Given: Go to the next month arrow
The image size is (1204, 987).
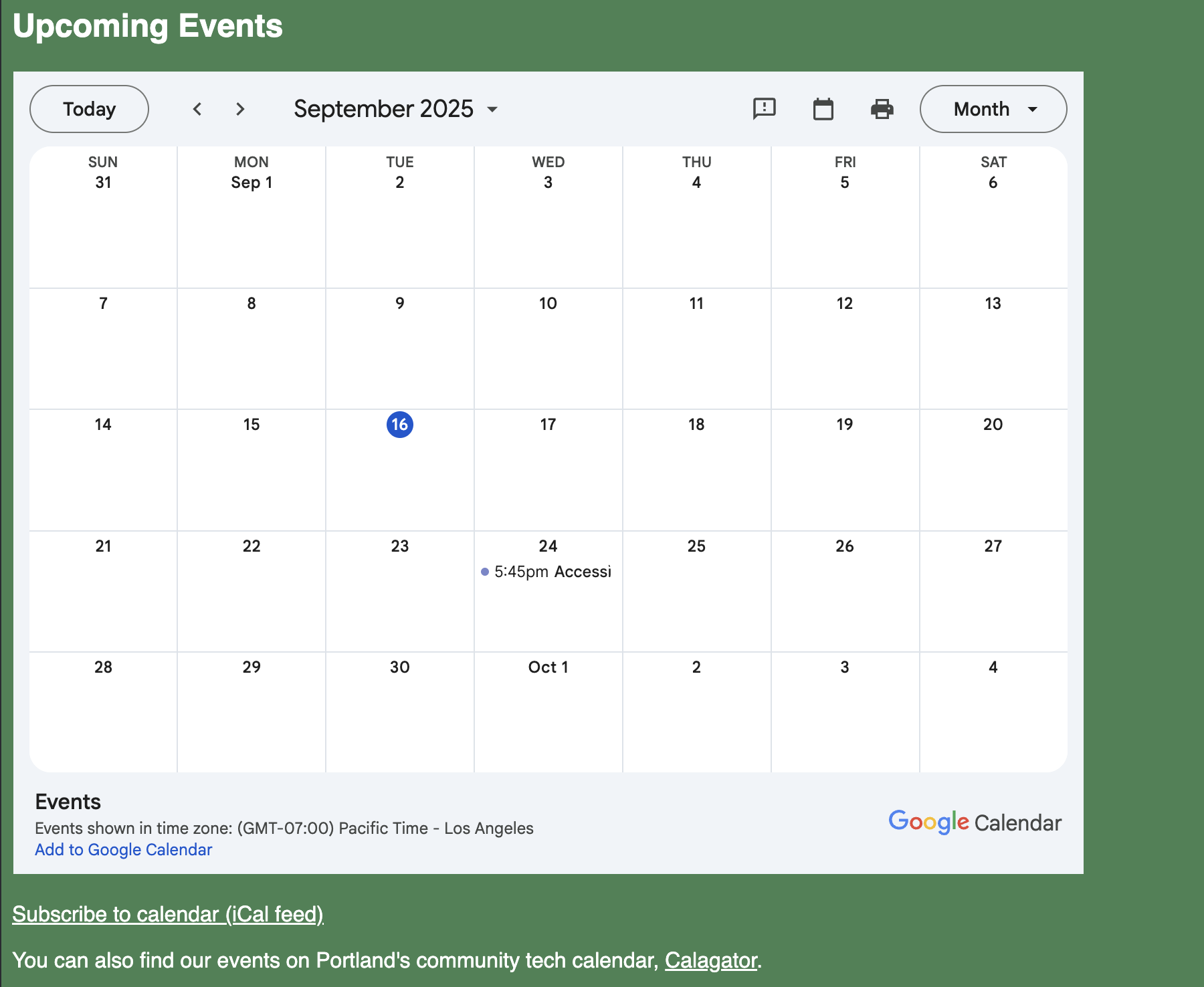Looking at the screenshot, I should [240, 109].
